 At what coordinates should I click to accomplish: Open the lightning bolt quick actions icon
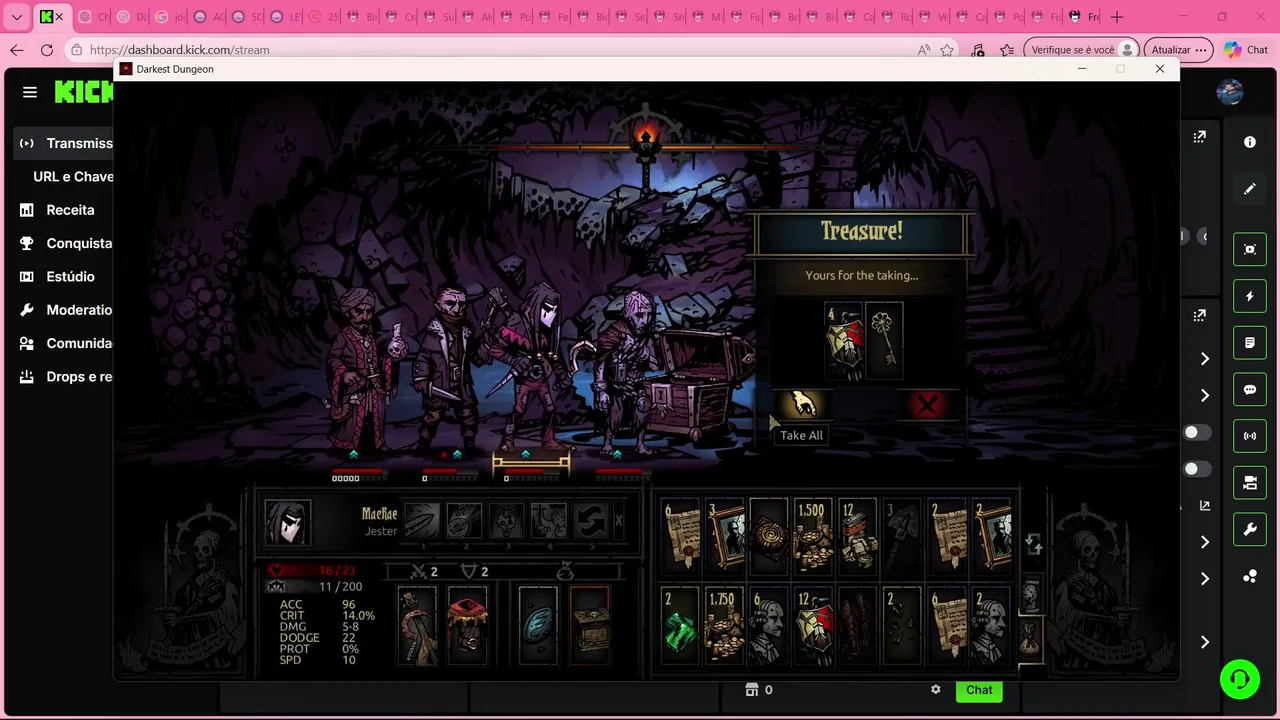click(1250, 296)
